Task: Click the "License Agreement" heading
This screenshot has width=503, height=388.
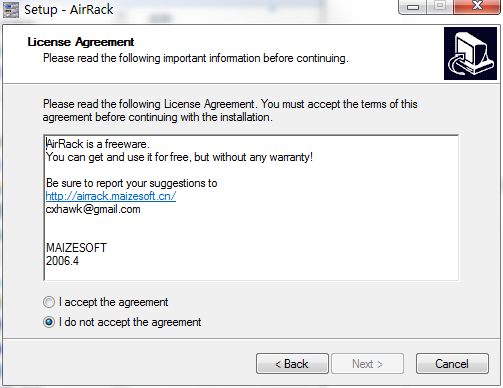Action: tap(81, 42)
